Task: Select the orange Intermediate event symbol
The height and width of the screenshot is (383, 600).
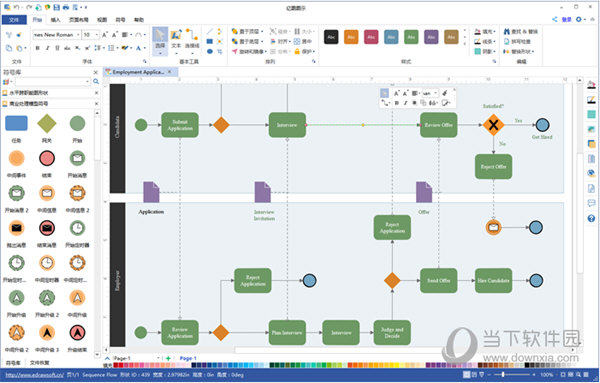Action: click(16, 158)
